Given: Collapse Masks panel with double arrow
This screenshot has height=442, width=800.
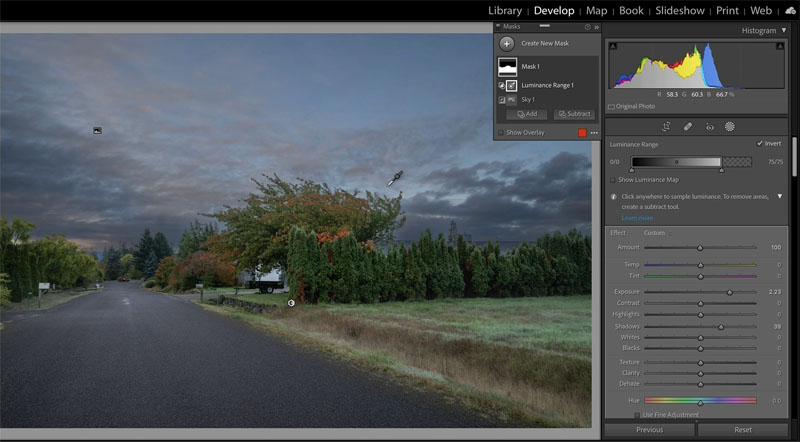Looking at the screenshot, I should point(596,27).
